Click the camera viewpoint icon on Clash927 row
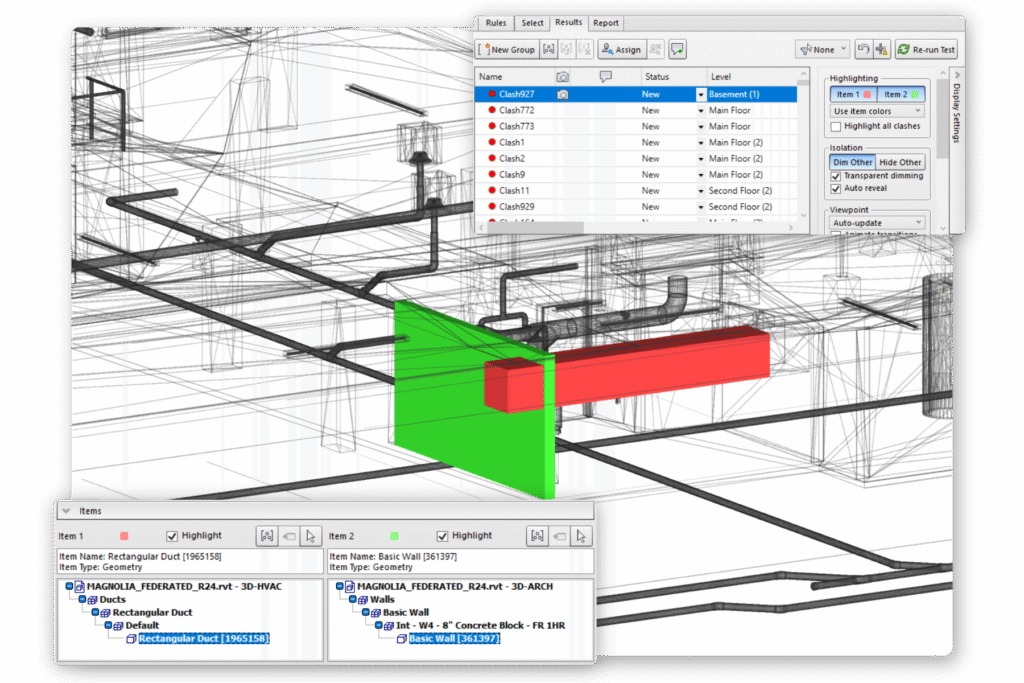The image size is (1024, 683). click(x=562, y=95)
